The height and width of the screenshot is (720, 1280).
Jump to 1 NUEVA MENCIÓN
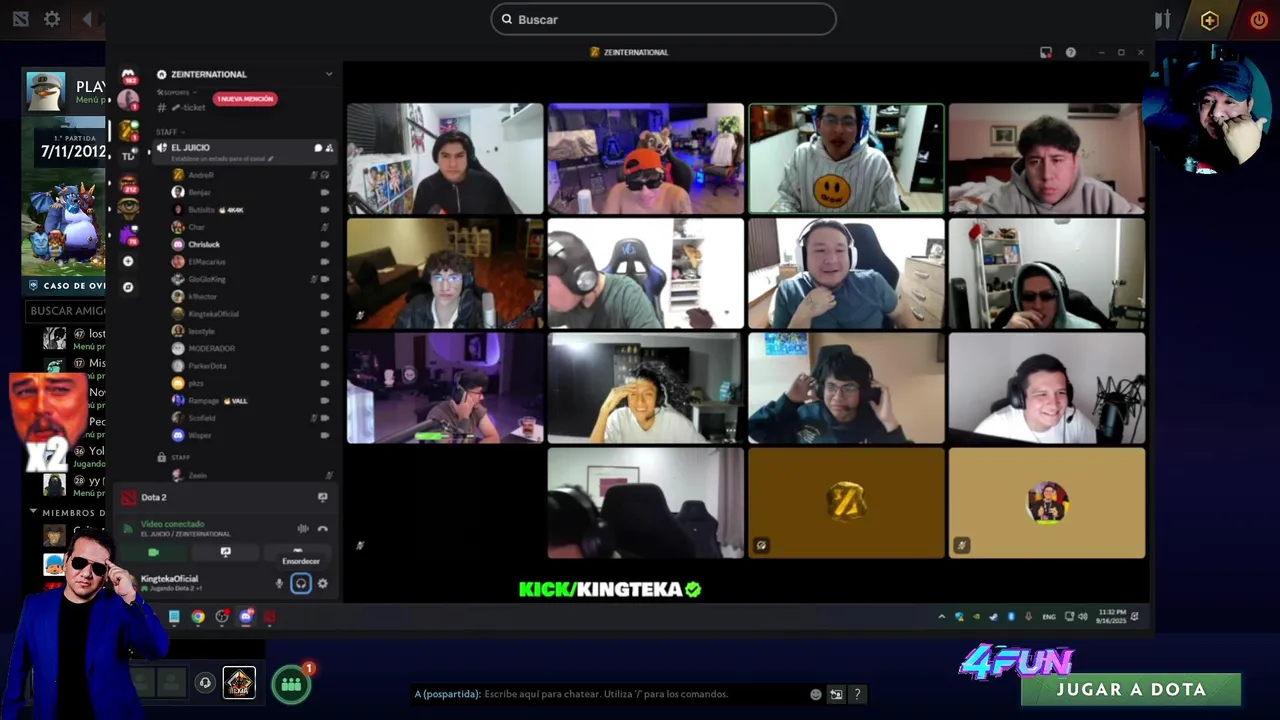[x=244, y=99]
